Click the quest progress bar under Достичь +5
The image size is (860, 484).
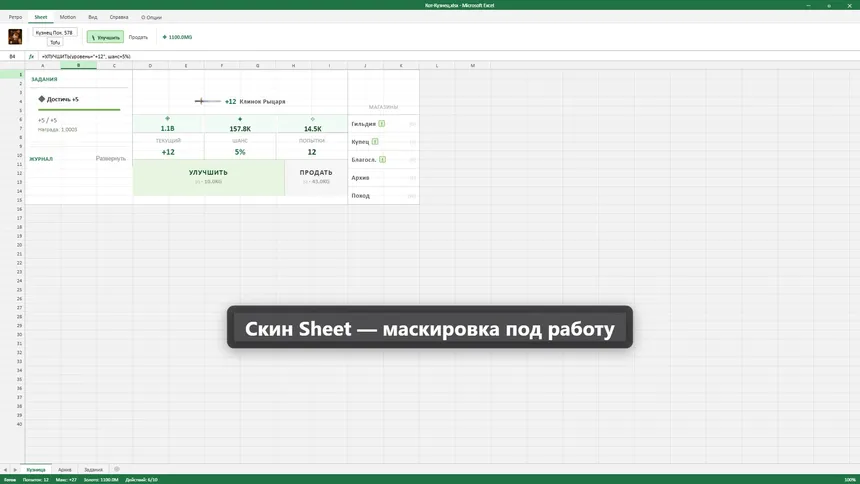pyautogui.click(x=79, y=110)
